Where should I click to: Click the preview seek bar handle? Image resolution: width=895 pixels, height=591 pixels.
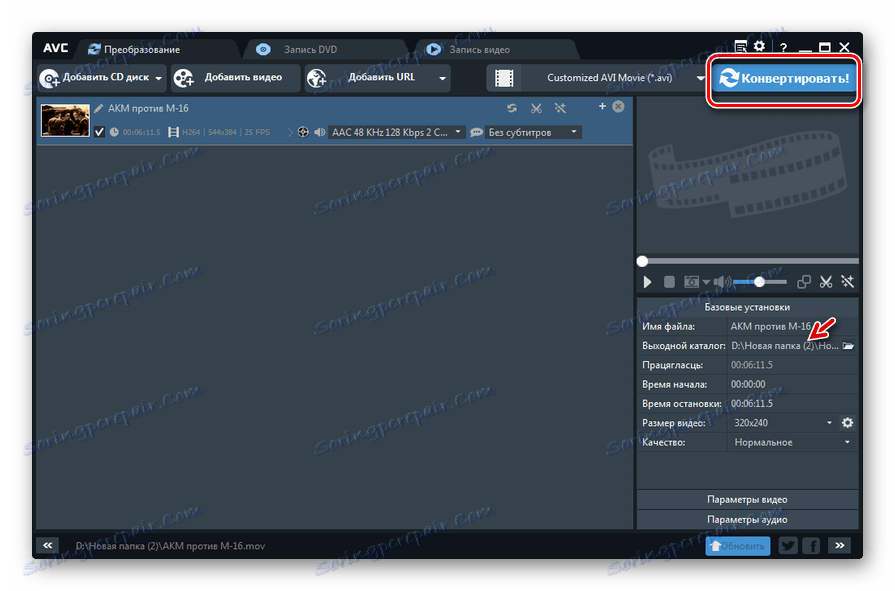[x=642, y=262]
